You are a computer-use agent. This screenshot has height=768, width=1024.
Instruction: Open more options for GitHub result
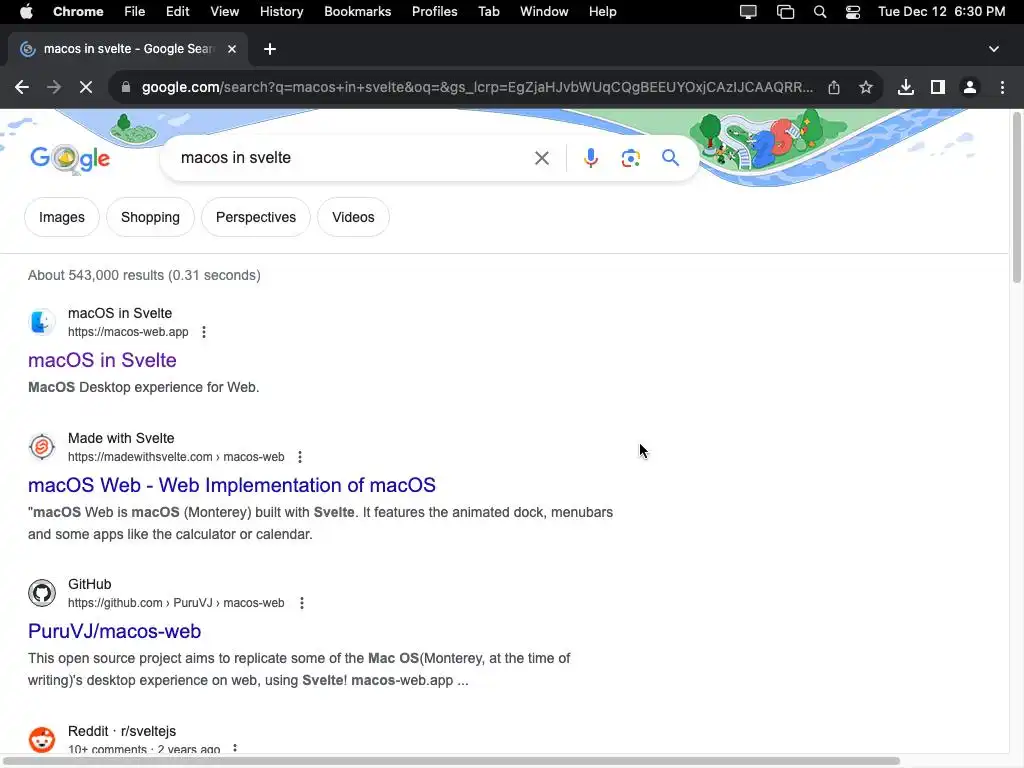(x=302, y=603)
